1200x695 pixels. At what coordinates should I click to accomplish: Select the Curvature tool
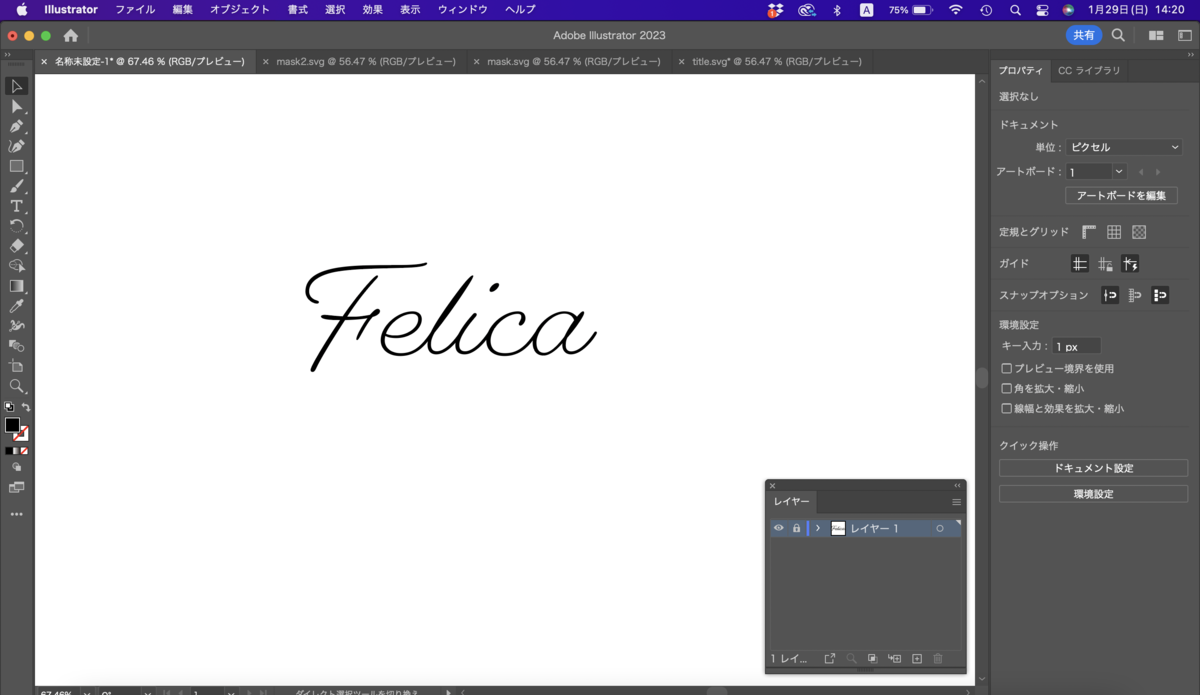click(16, 146)
